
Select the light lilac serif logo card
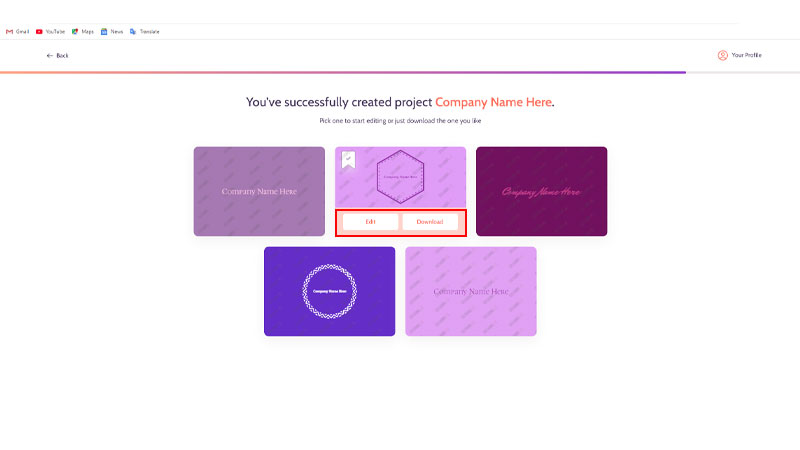[x=471, y=291]
